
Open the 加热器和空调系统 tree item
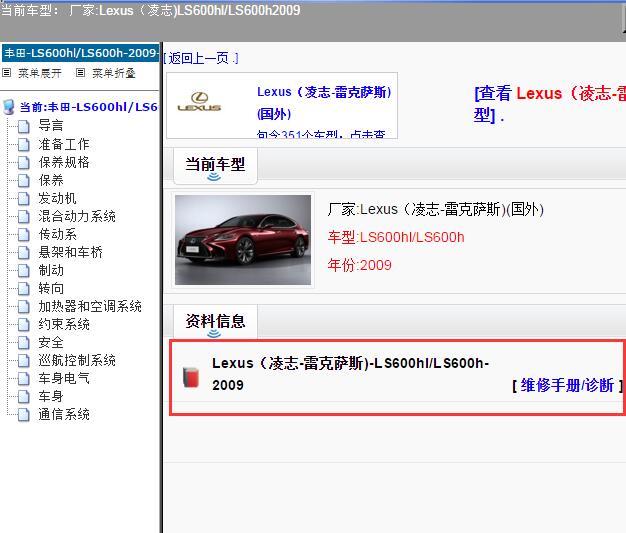coord(90,306)
